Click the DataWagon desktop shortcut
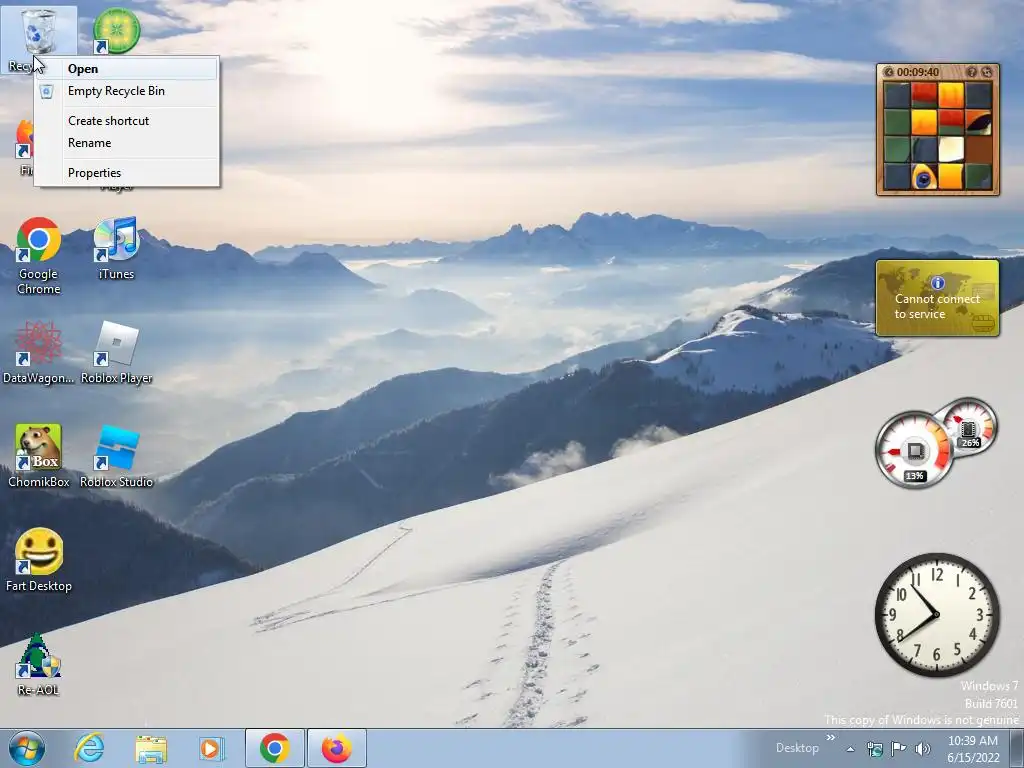The height and width of the screenshot is (768, 1024). tap(39, 352)
